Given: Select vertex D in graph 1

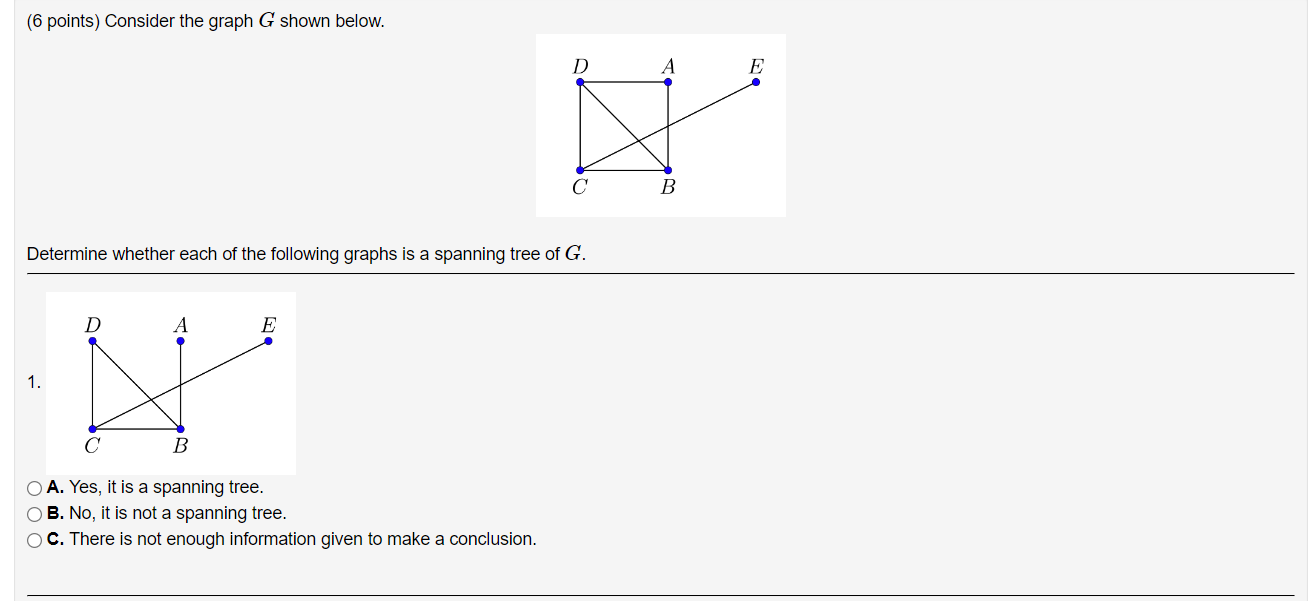Looking at the screenshot, I should (x=92, y=340).
